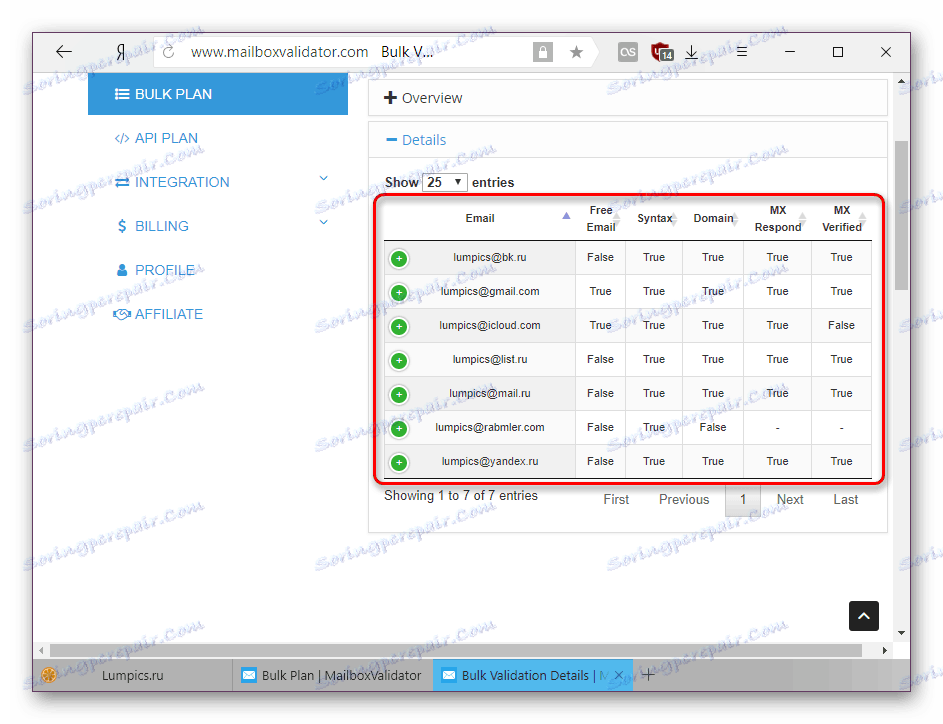Screen dimensions: 943x724
Task: Open the AFFILIATE menu item
Action: [158, 314]
